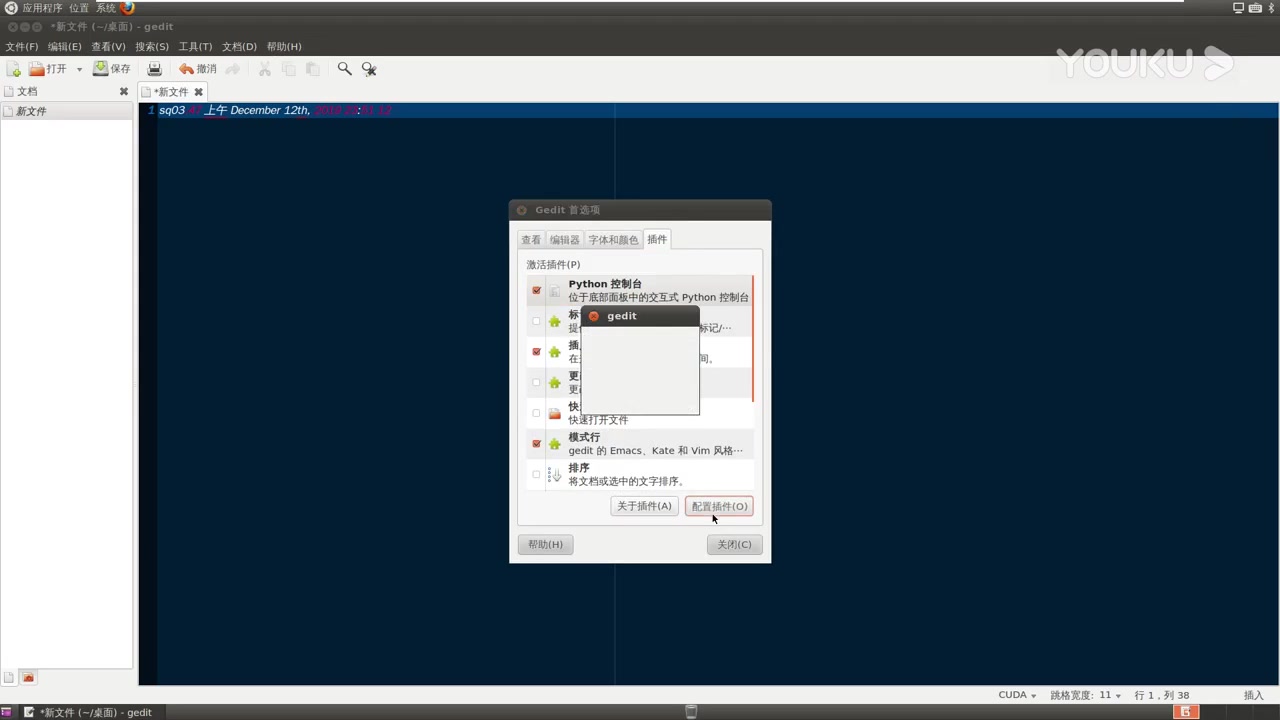Create a new document using the toolbar icon
The image size is (1280, 720).
pos(14,68)
